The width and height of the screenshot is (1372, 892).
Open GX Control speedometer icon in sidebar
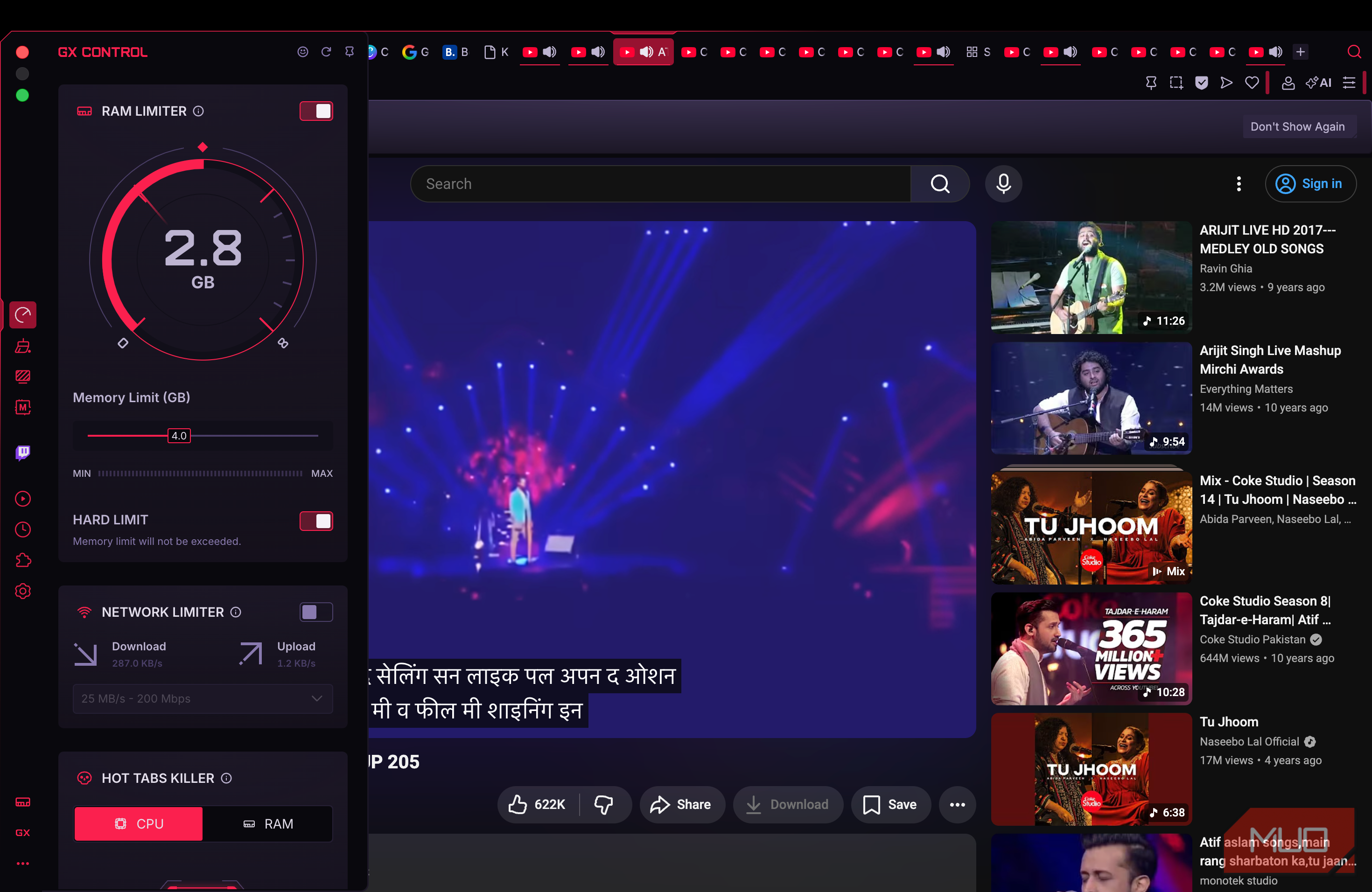coord(23,314)
